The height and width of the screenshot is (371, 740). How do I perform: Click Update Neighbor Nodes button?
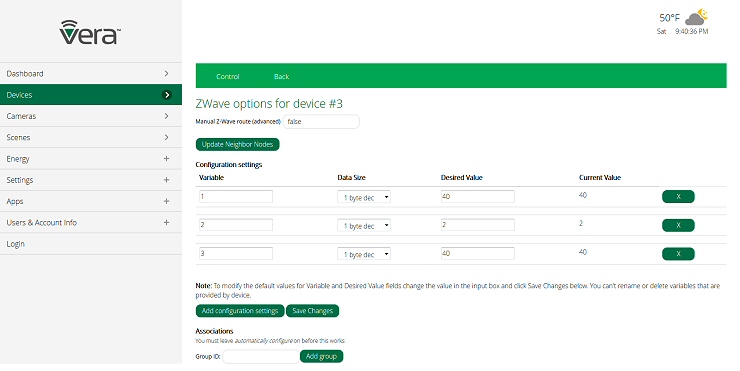tap(237, 144)
